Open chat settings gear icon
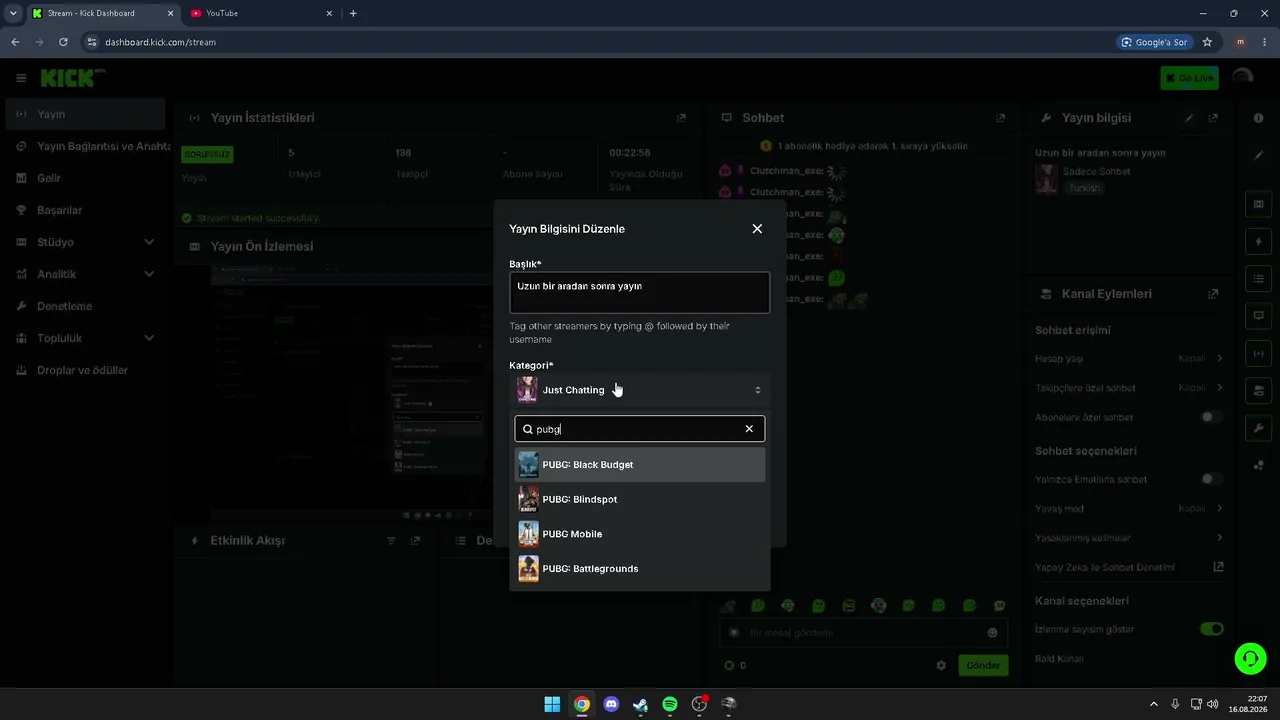1280x720 pixels. (x=941, y=665)
